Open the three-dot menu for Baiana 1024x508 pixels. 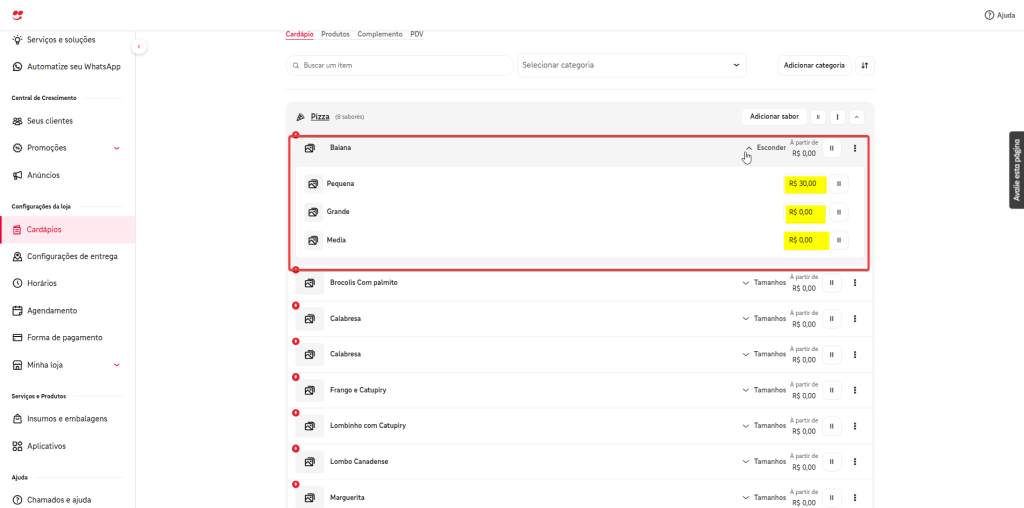coord(855,148)
